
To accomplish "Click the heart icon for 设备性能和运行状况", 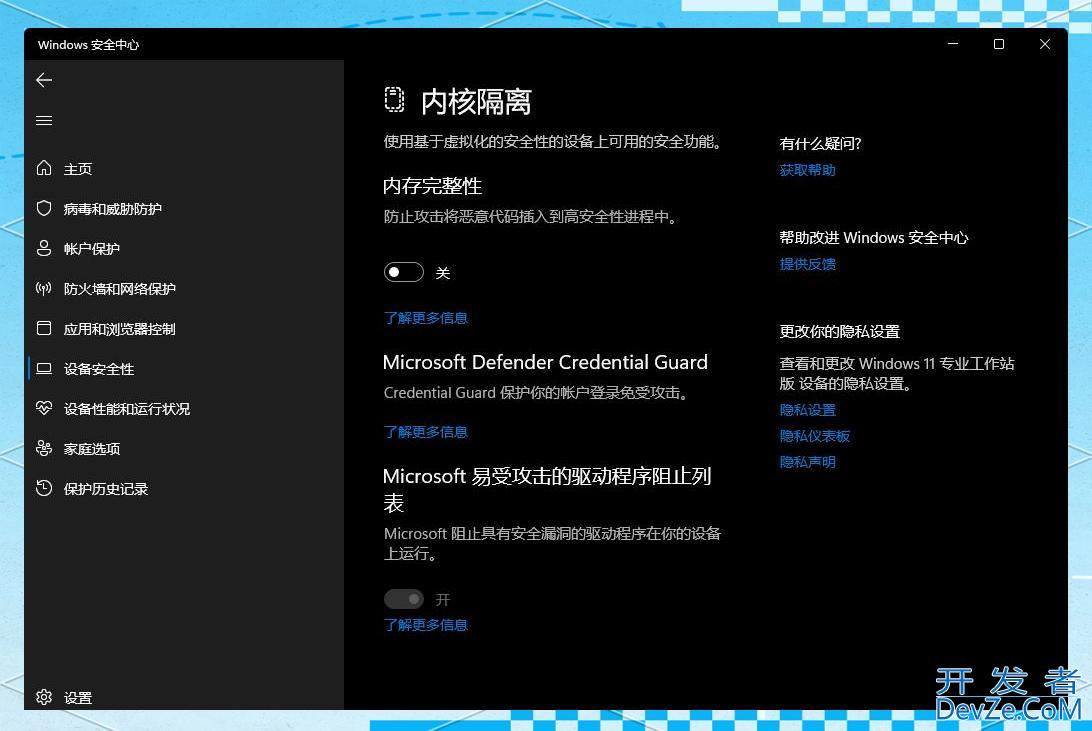I will [44, 408].
